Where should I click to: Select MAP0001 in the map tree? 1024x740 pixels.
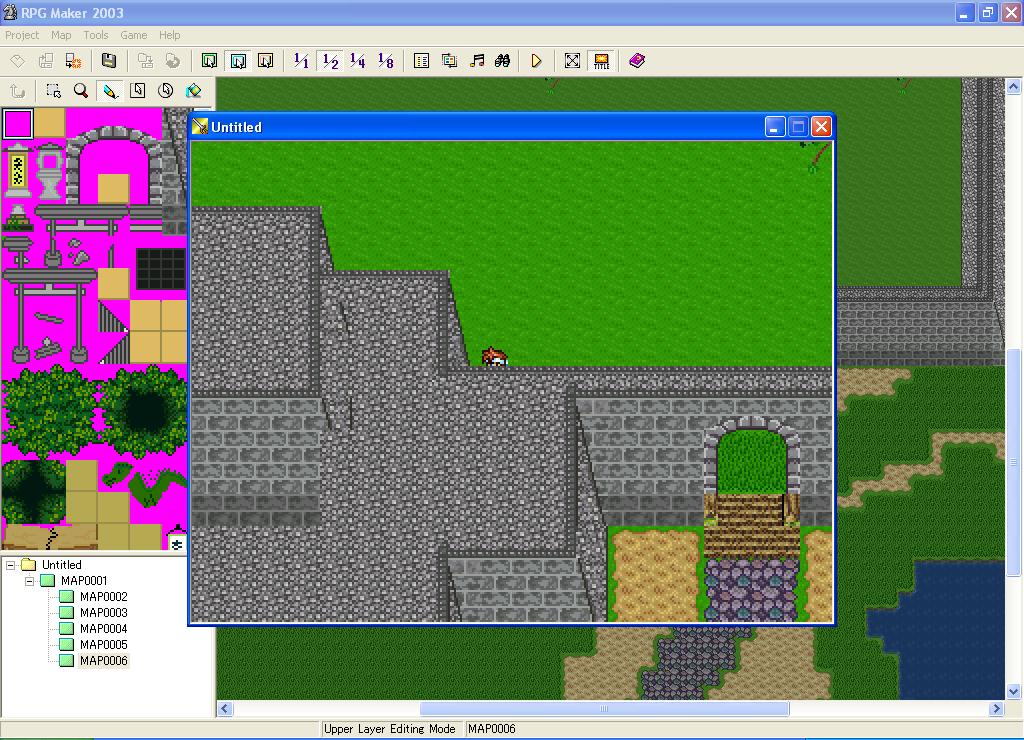pyautogui.click(x=84, y=581)
